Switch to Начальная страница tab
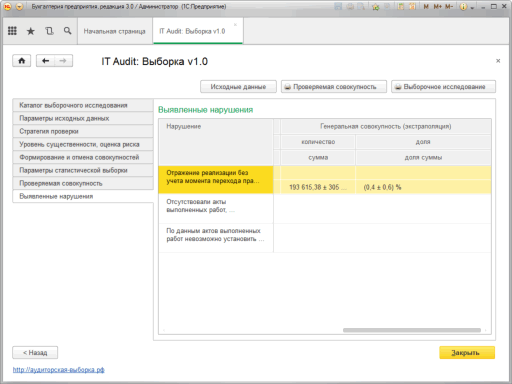The width and height of the screenshot is (512, 384). pos(115,31)
